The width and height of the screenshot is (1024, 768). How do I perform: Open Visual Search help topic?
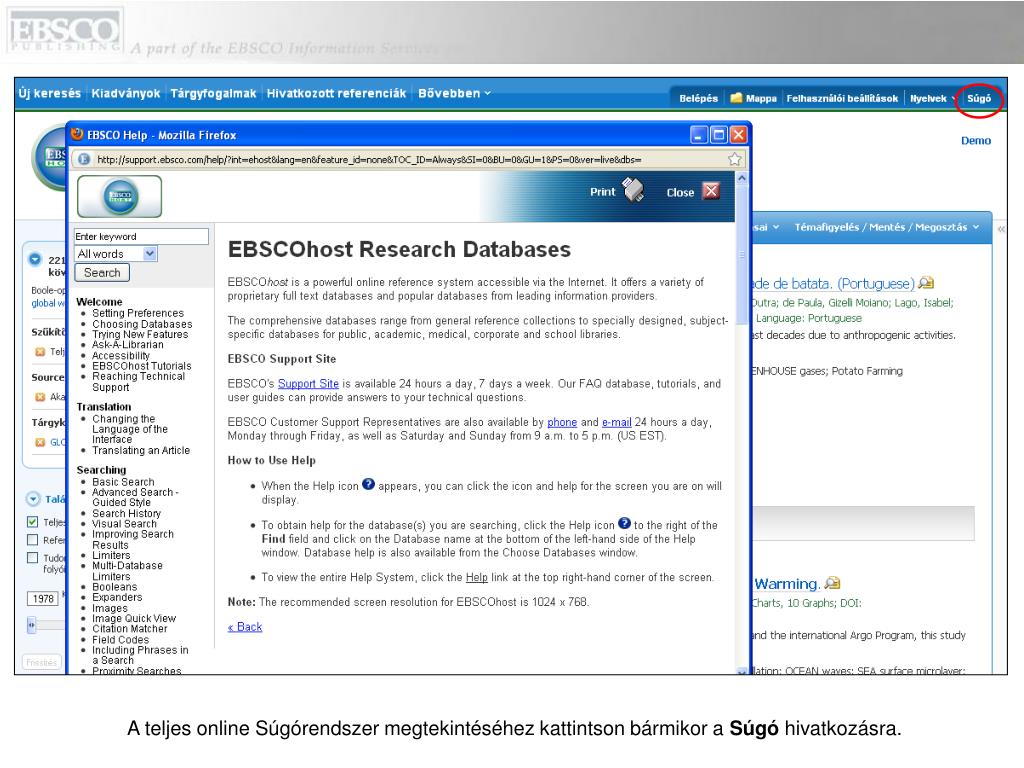[x=124, y=524]
